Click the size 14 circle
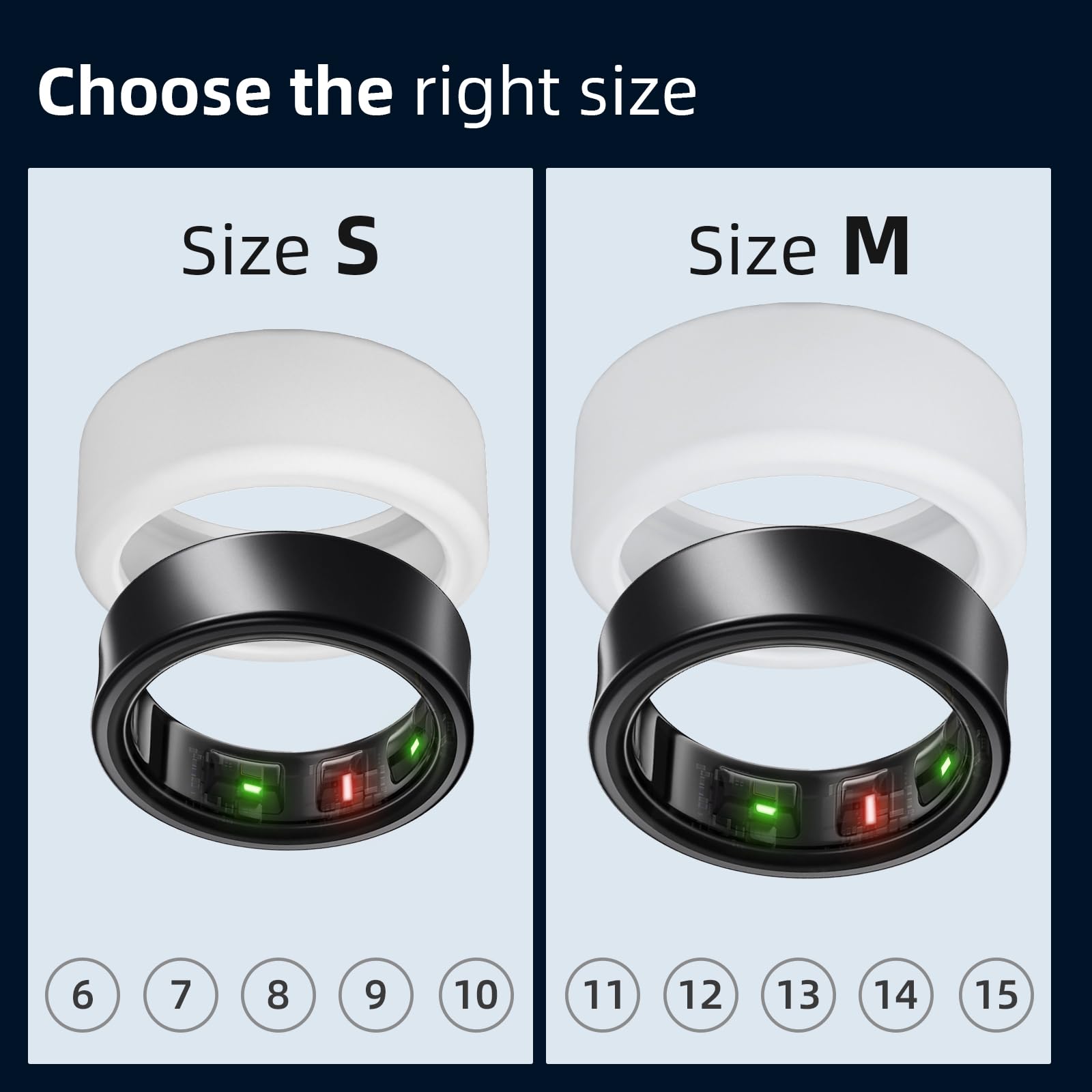 897,994
